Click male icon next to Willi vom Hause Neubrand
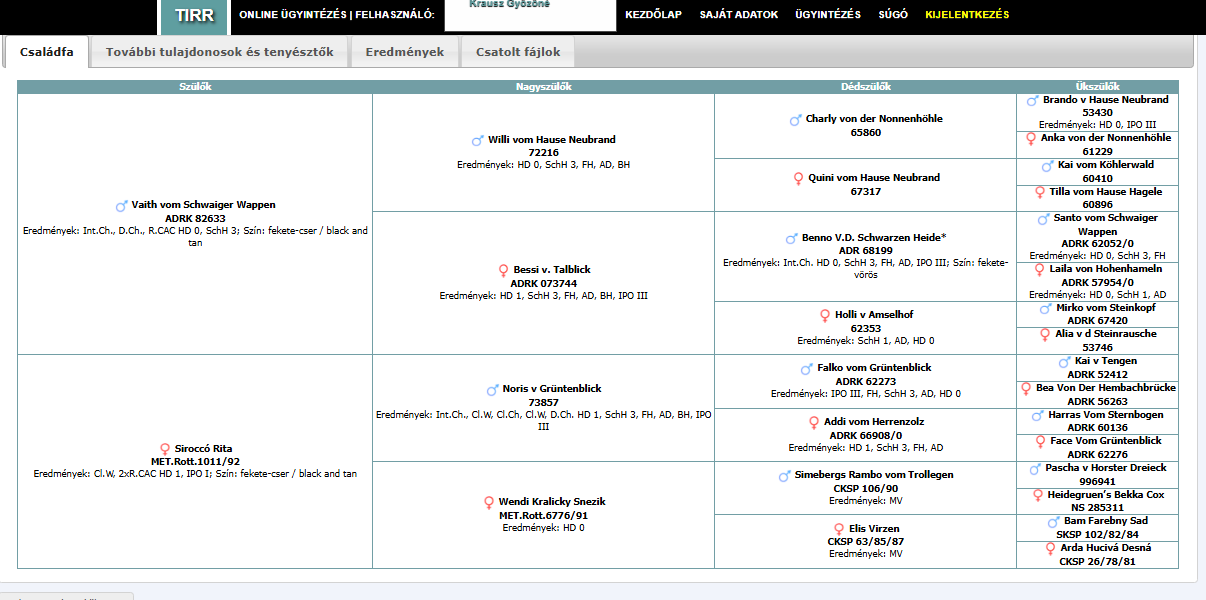Viewport: 1206px width, 600px height. (478, 141)
